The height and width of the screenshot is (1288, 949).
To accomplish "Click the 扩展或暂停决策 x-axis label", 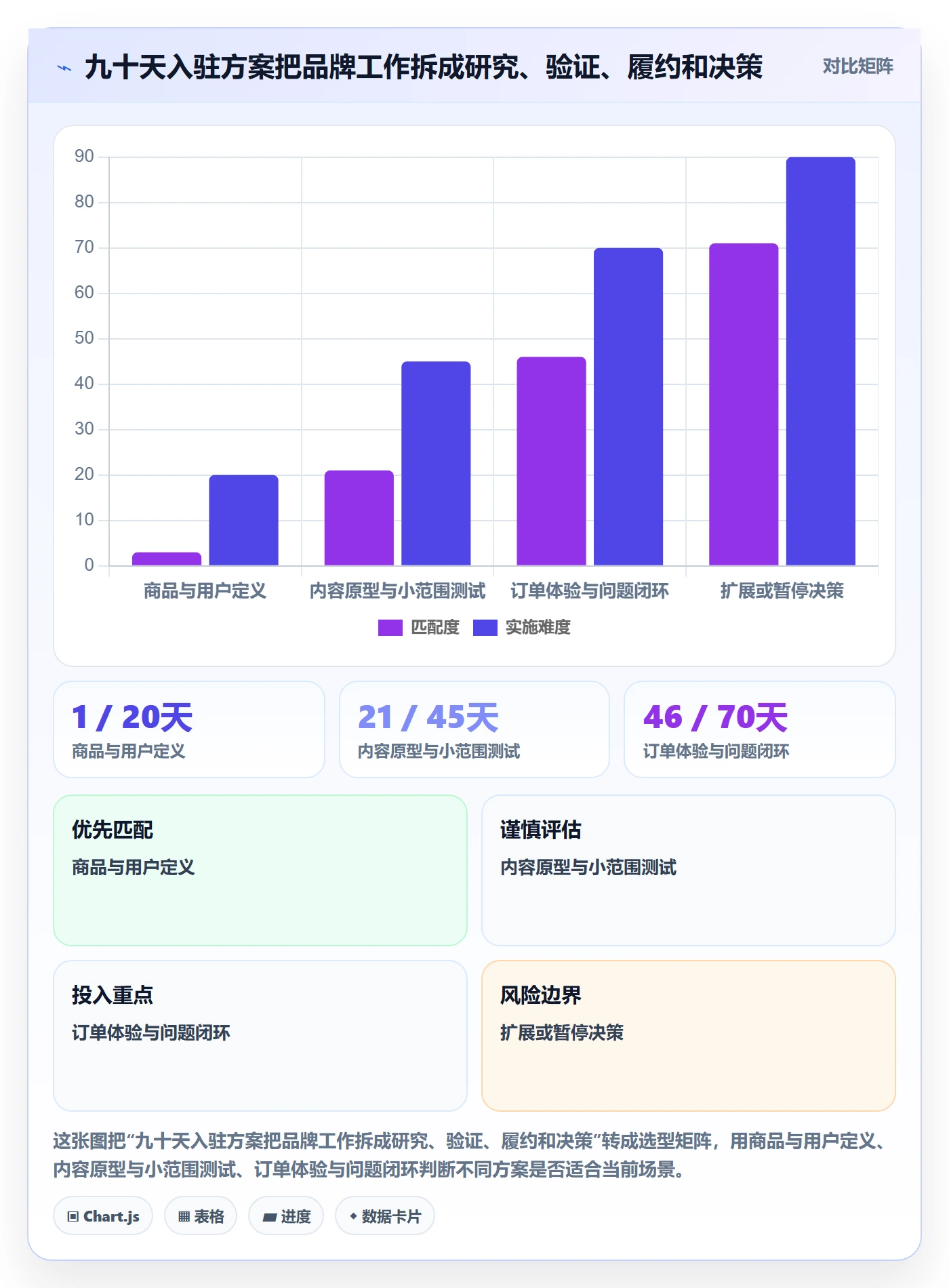I will tap(782, 591).
